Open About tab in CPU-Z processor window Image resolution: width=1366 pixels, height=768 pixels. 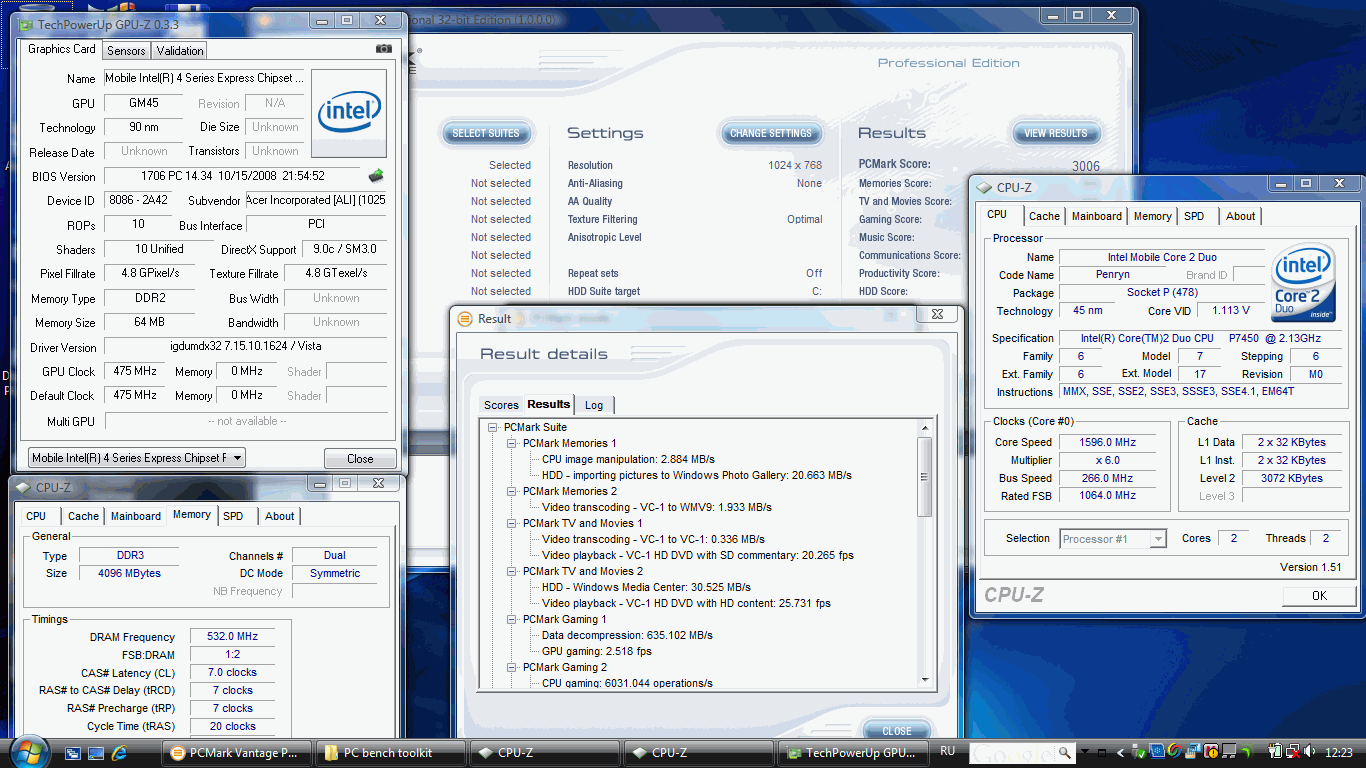tap(1240, 216)
